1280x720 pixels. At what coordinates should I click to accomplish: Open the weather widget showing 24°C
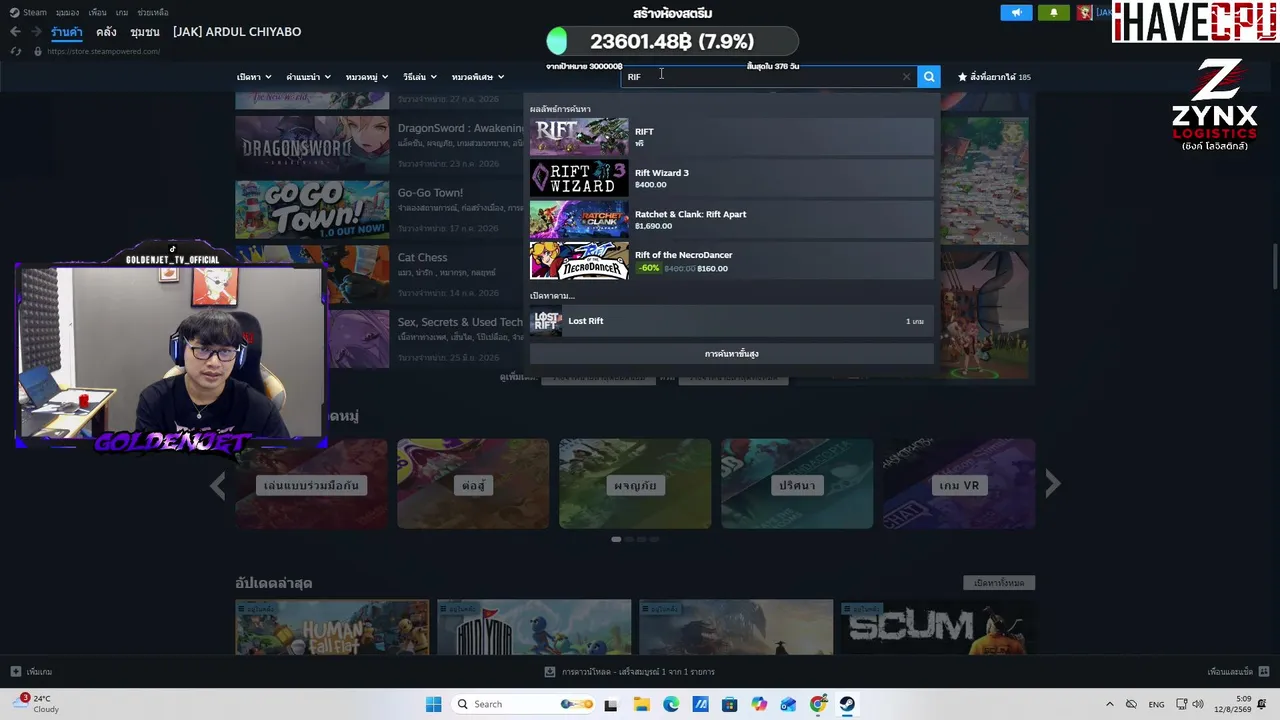point(37,704)
